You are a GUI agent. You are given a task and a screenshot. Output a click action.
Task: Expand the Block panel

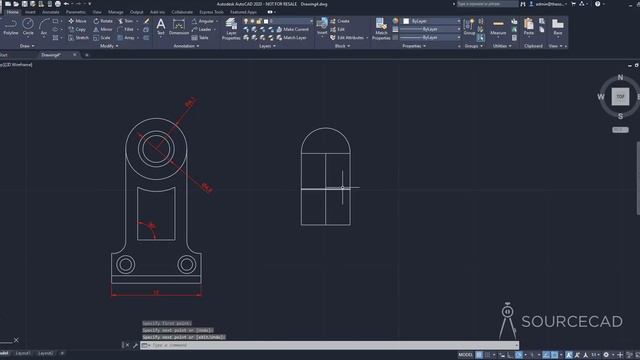click(342, 46)
